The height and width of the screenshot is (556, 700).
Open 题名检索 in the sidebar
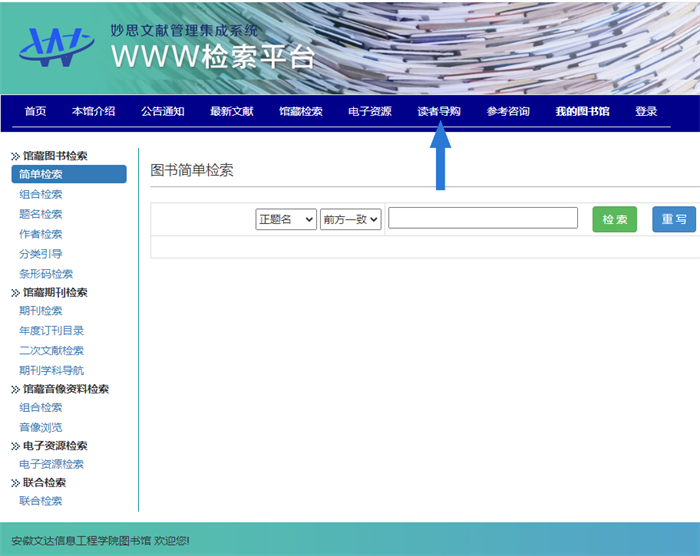coord(41,214)
